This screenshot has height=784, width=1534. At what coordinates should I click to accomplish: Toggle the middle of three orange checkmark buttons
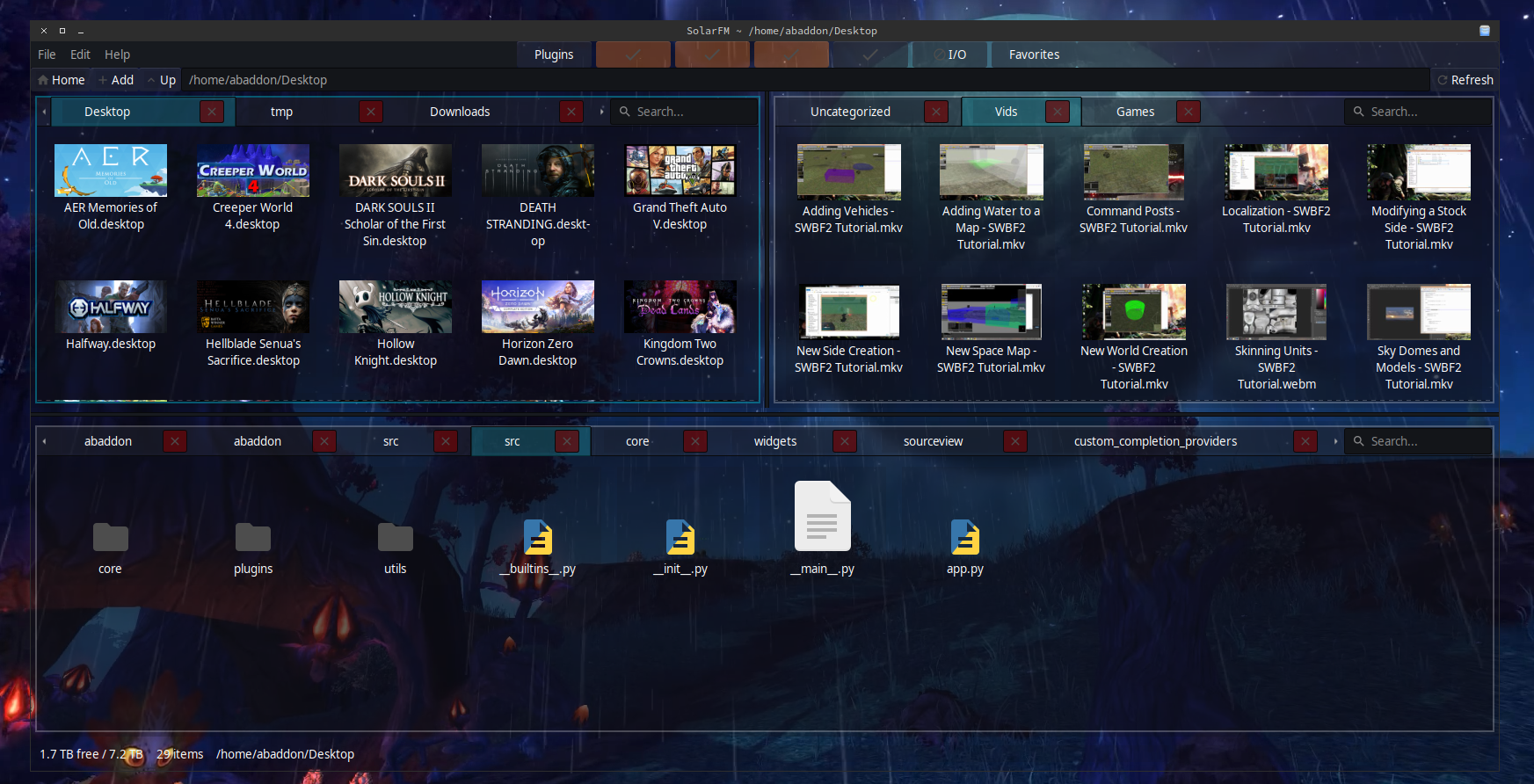(712, 54)
